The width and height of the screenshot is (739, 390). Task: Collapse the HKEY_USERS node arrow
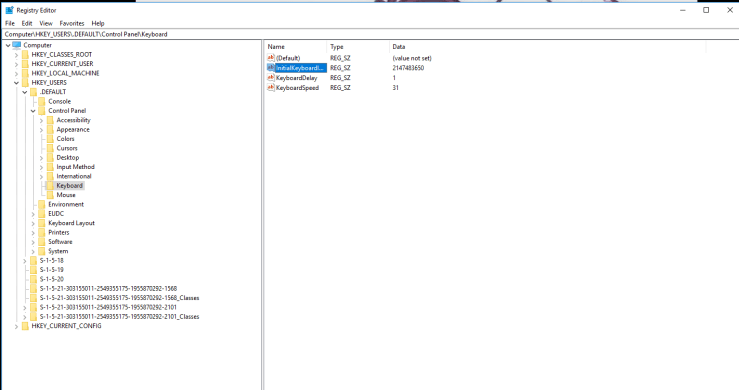tap(16, 83)
